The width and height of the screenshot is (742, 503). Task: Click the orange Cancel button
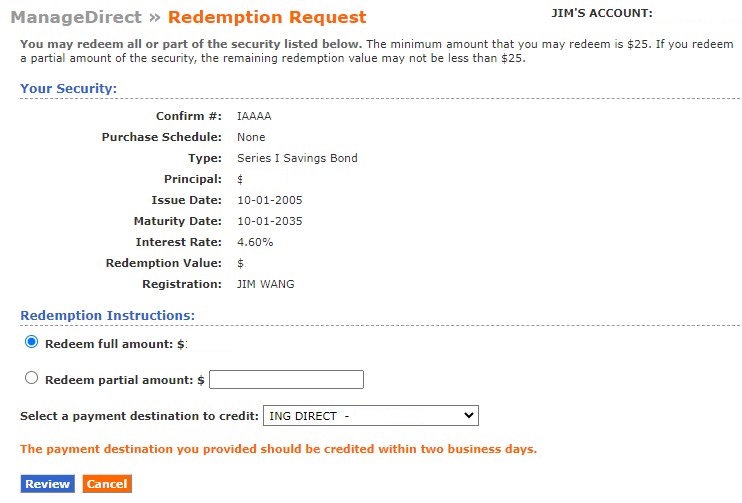tap(106, 484)
